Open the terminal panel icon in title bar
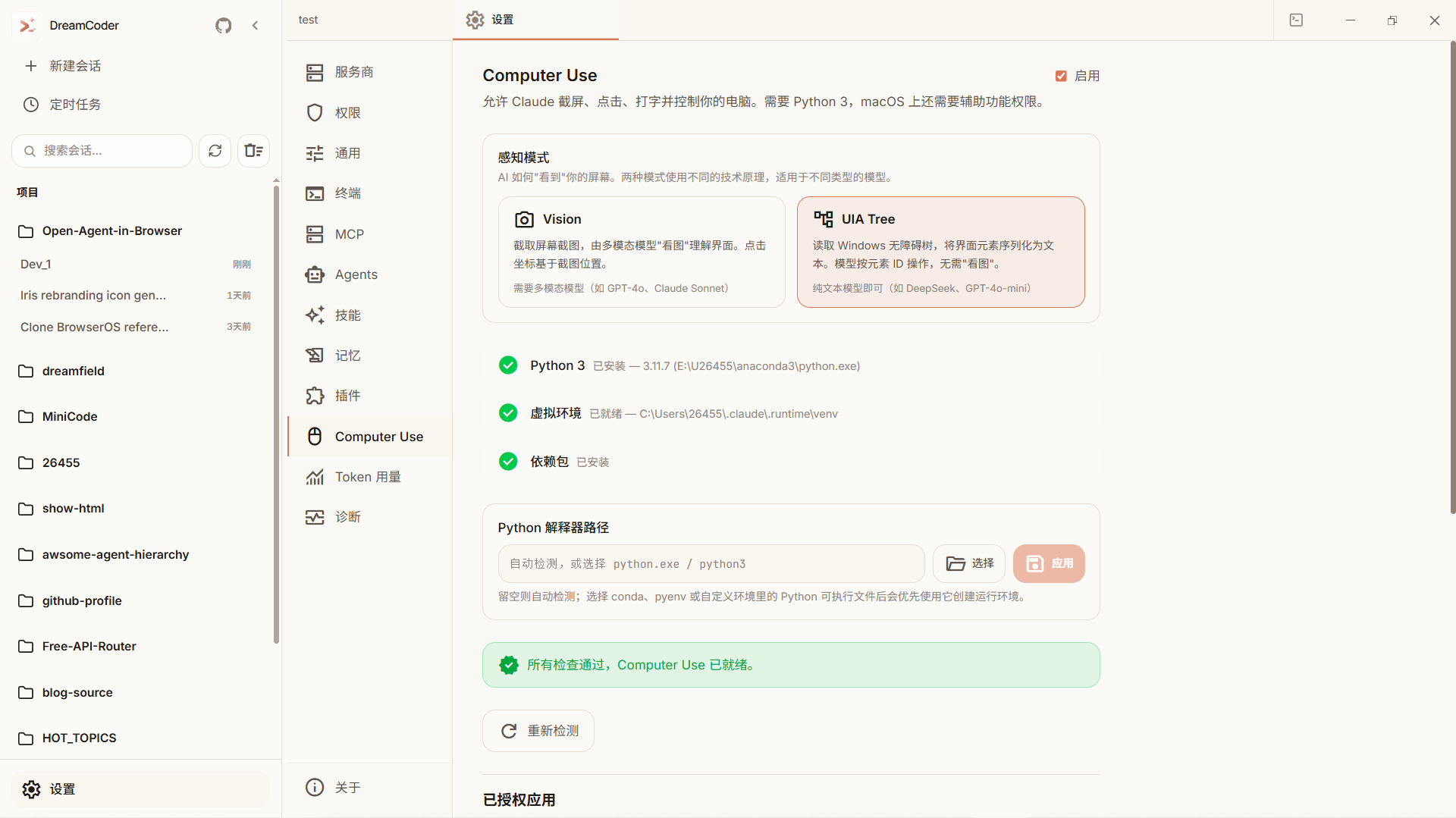The image size is (1456, 818). (1297, 20)
